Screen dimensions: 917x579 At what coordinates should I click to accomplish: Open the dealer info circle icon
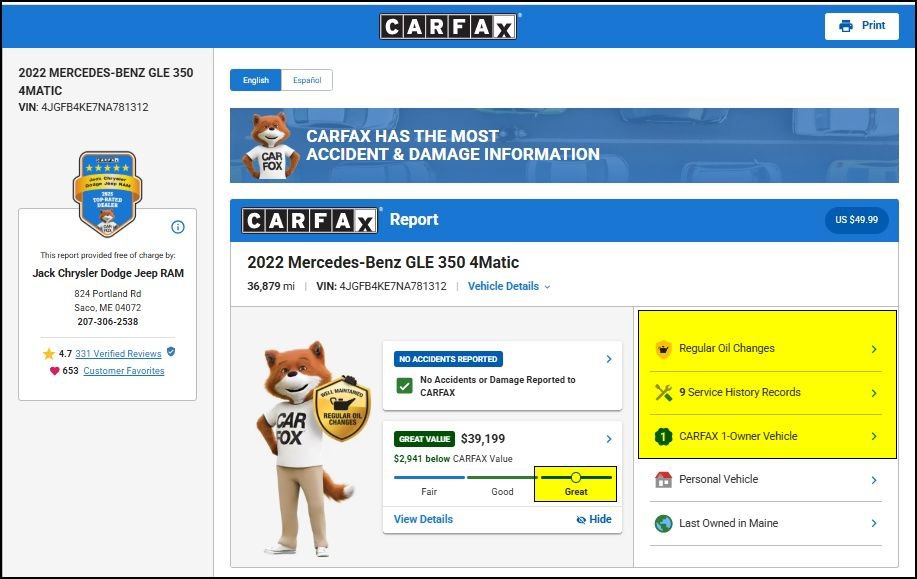click(178, 227)
